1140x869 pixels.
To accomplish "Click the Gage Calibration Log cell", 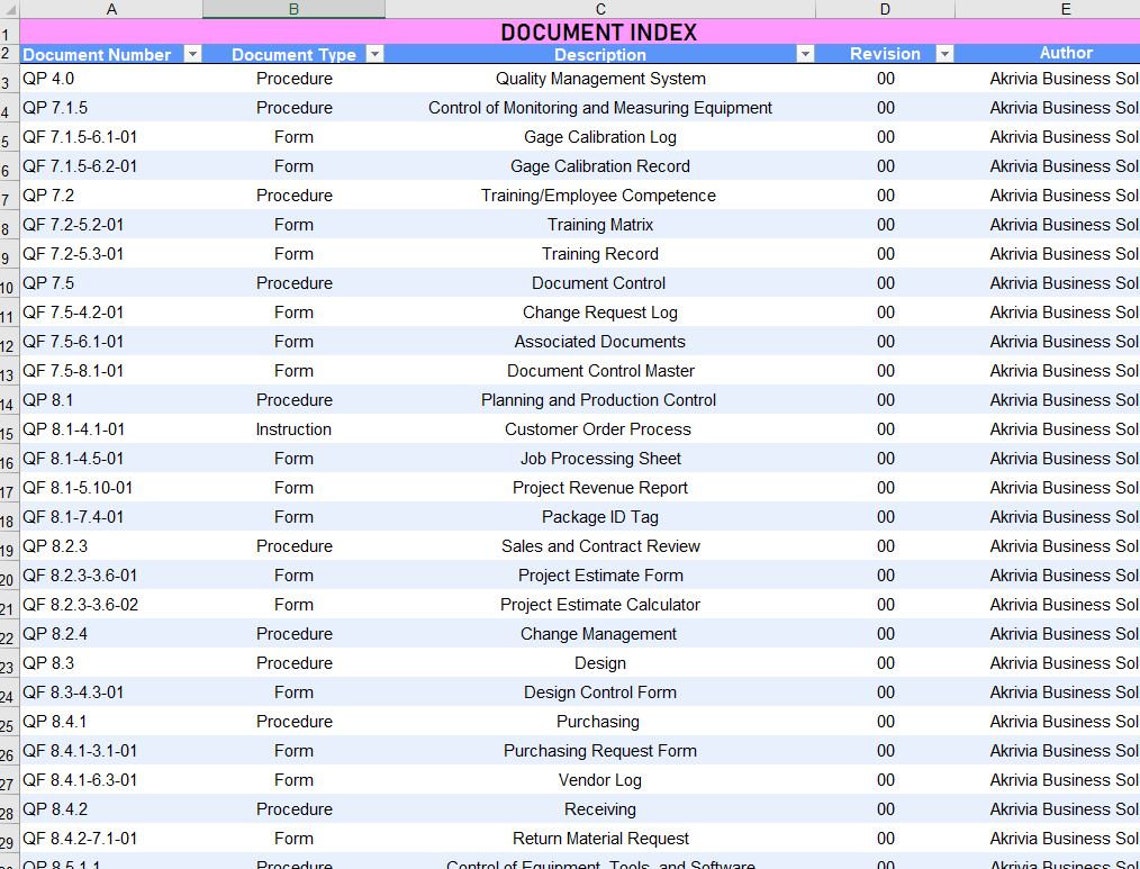I will [x=599, y=137].
